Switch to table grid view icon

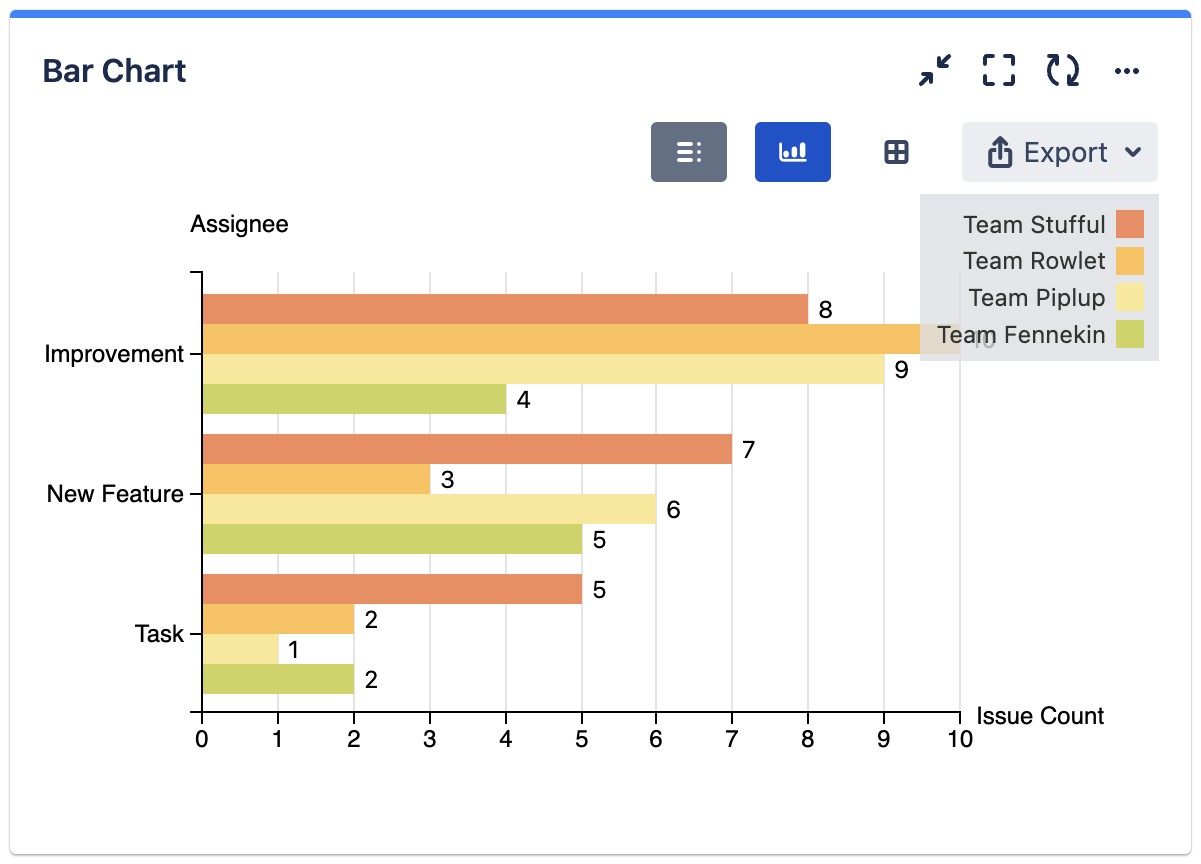pos(894,151)
